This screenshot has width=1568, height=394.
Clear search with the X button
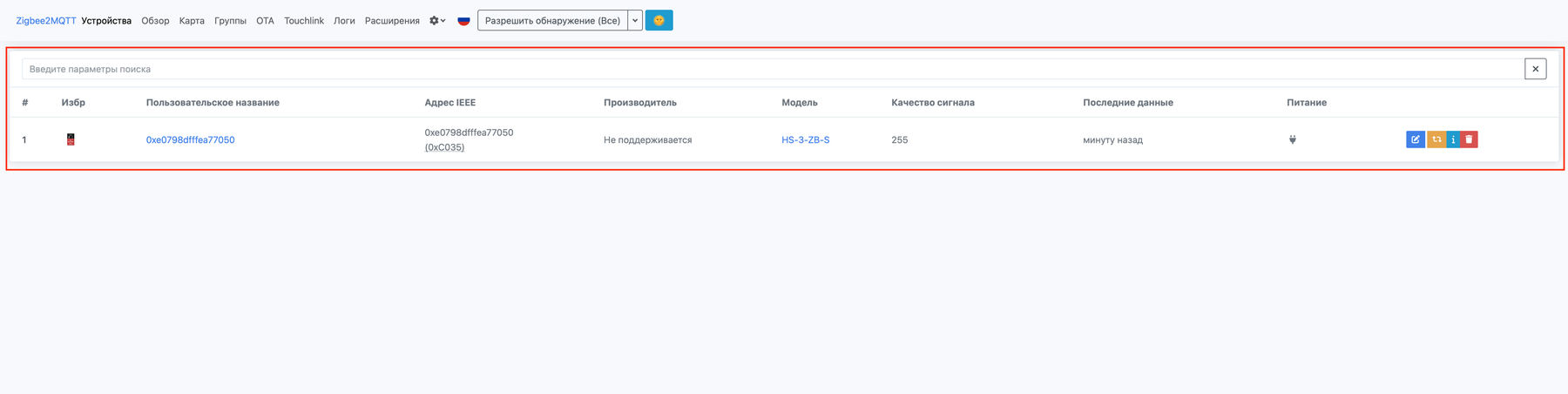click(x=1535, y=69)
